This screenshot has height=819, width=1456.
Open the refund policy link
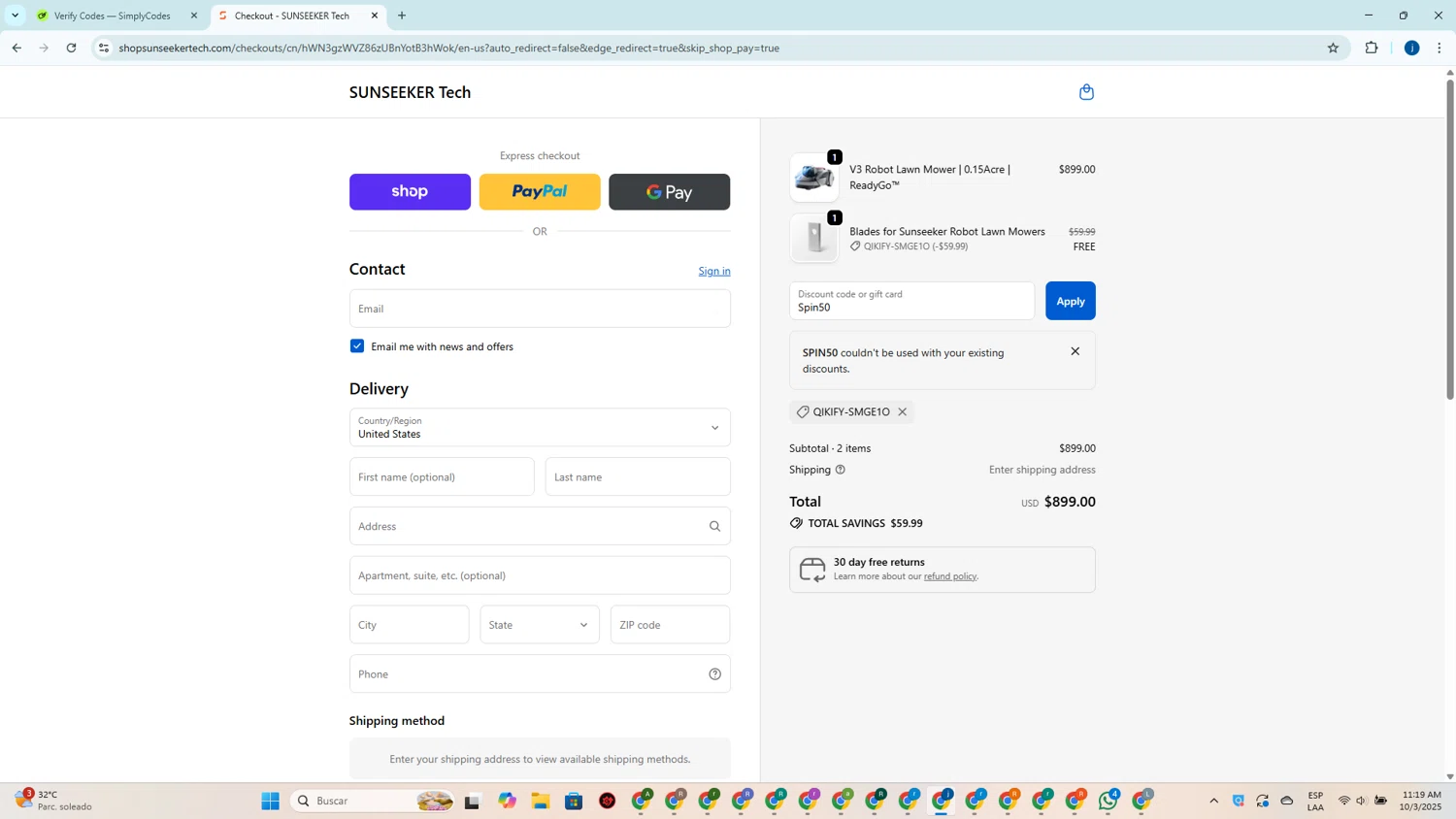coord(950,576)
